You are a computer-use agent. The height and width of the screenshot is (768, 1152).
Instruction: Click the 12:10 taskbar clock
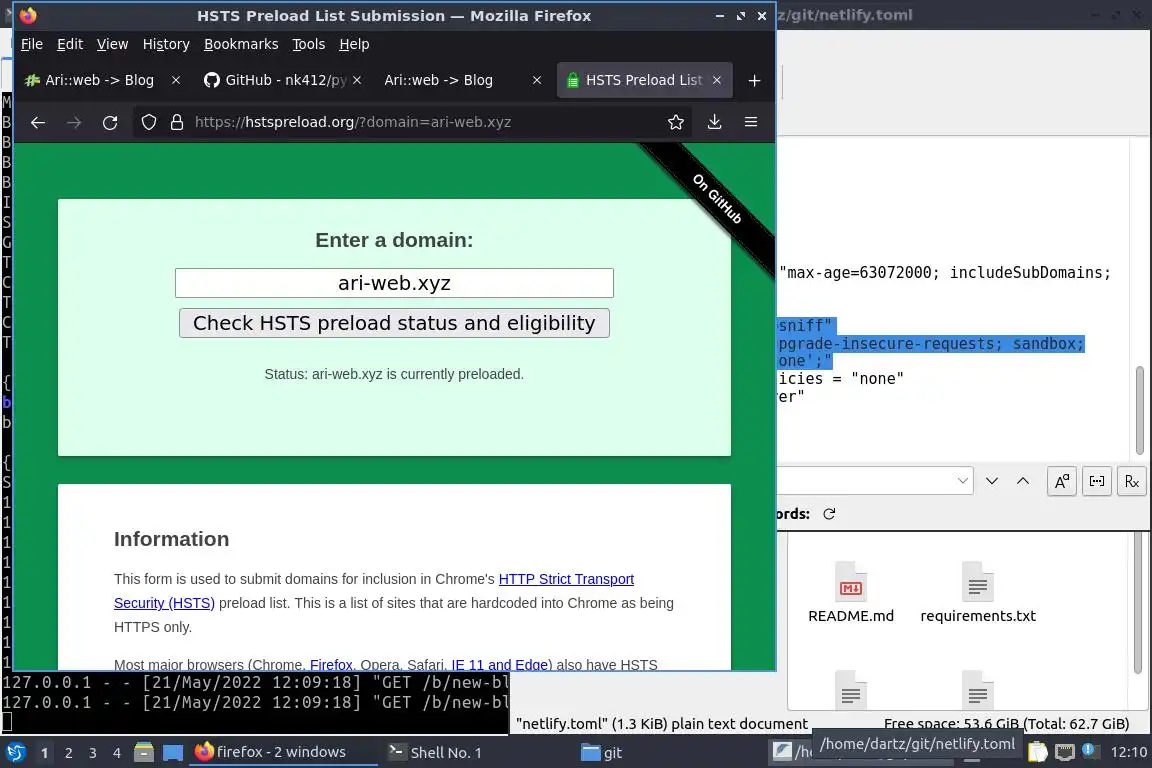tap(1128, 753)
